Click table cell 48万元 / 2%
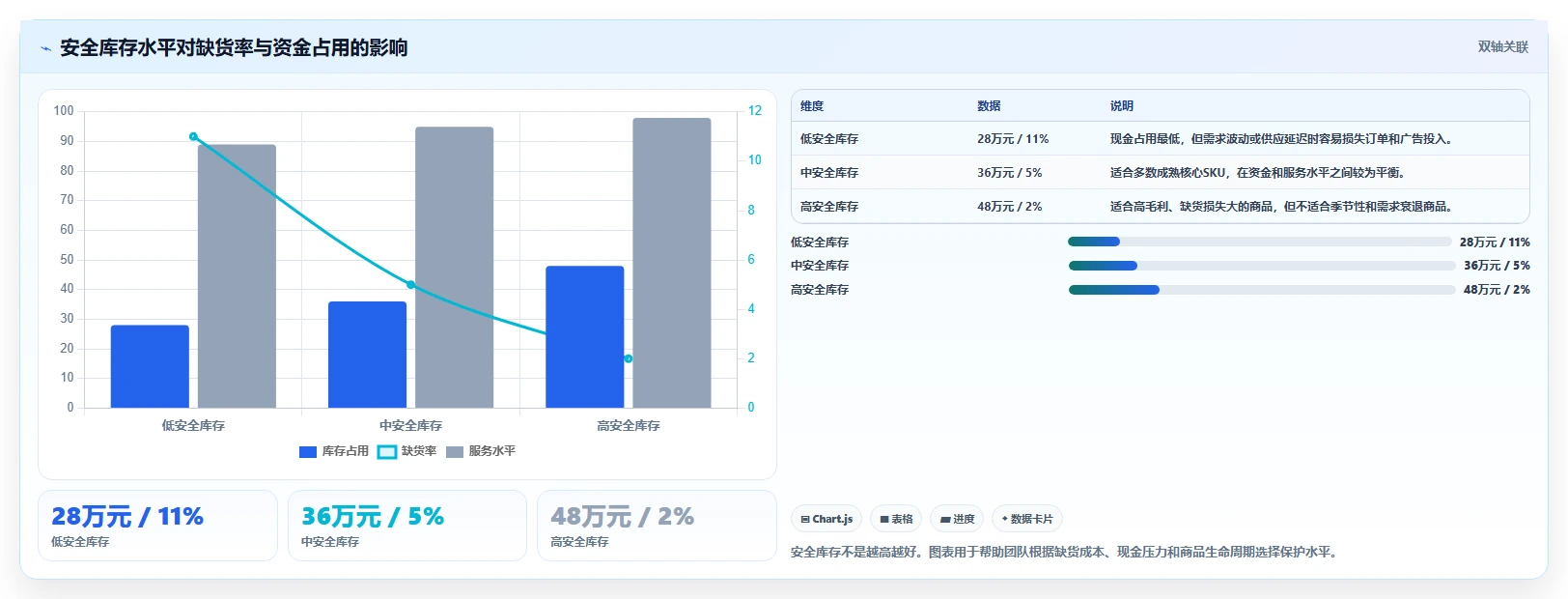This screenshot has height=599, width=1568. click(x=1010, y=207)
